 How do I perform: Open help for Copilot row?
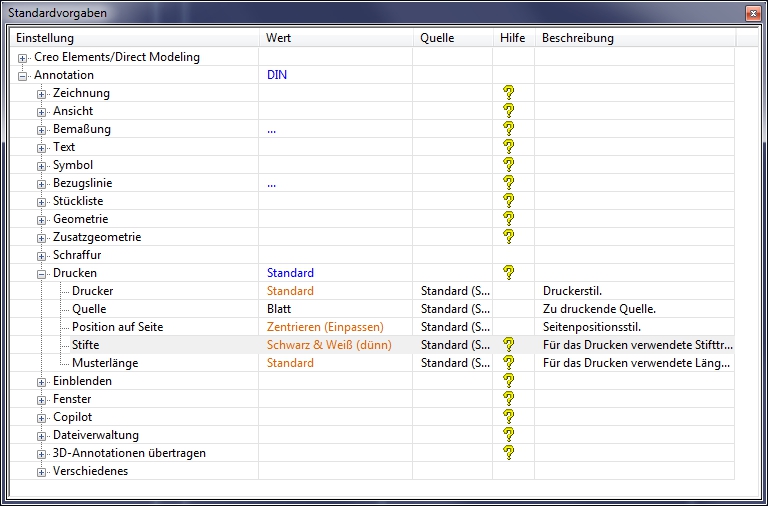(508, 417)
